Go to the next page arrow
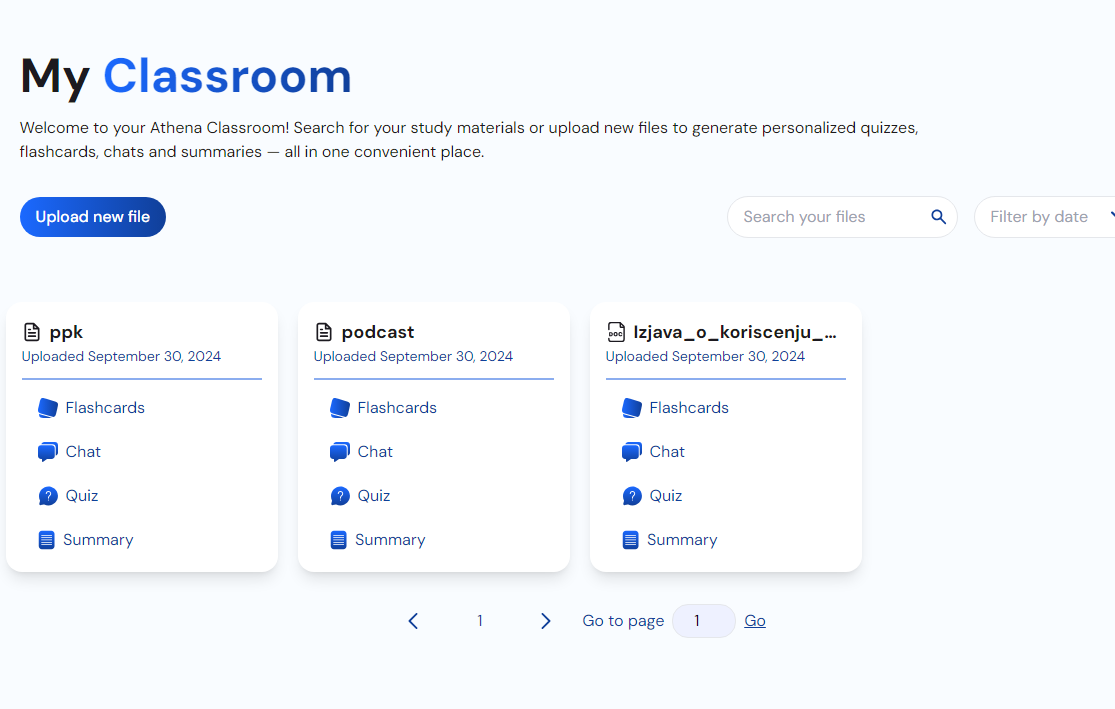The image size is (1115, 709). tap(545, 621)
